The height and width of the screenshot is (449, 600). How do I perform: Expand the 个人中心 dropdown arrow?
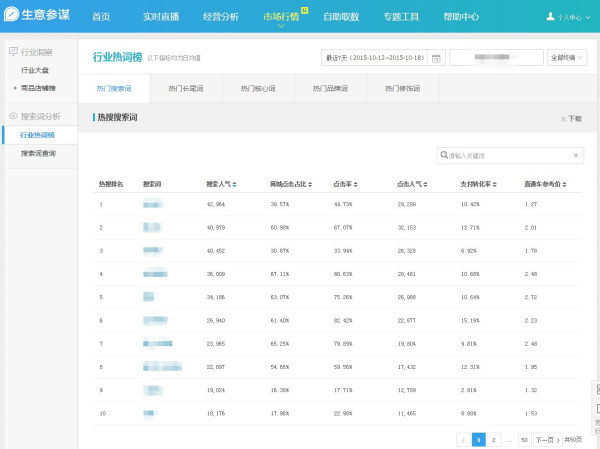(588, 17)
